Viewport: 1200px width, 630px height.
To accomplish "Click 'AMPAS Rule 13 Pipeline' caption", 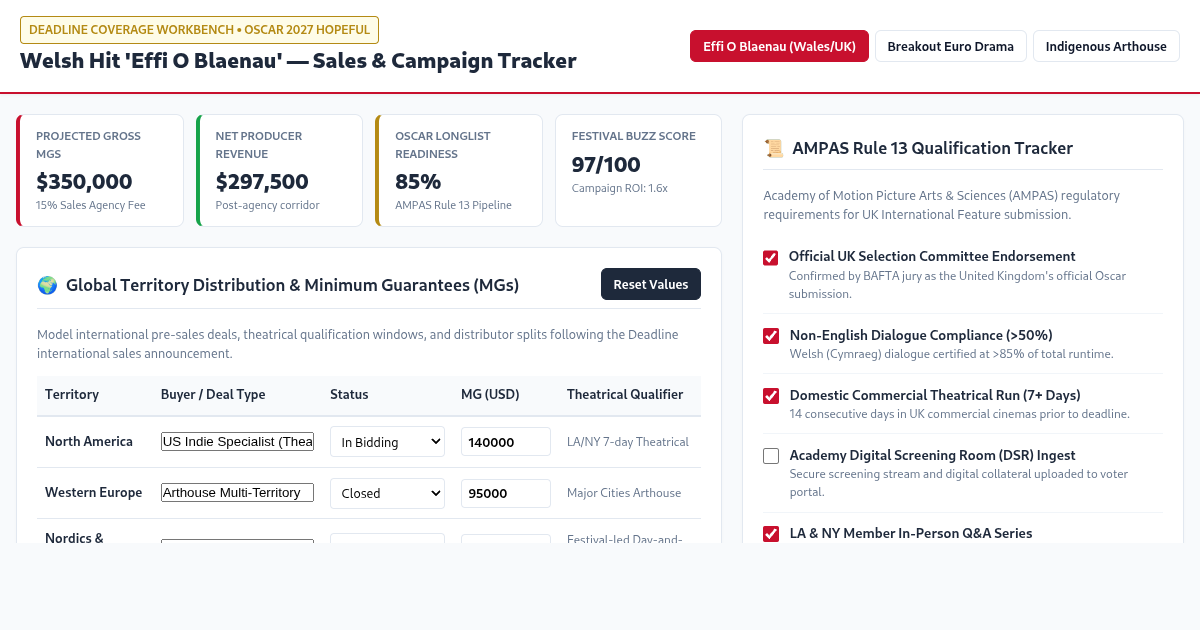I will click(453, 205).
